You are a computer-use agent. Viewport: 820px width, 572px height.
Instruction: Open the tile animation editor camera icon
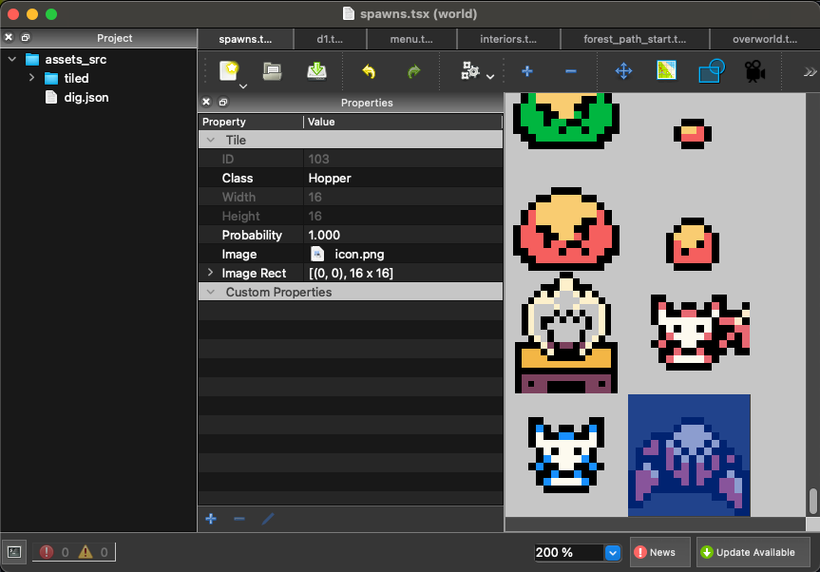(x=754, y=72)
